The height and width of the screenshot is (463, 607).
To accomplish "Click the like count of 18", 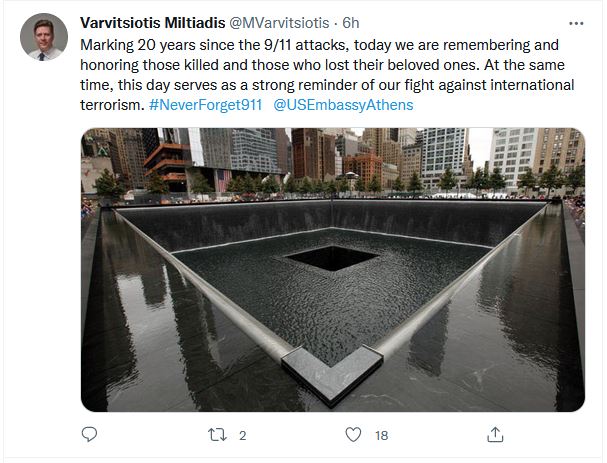I will [381, 436].
